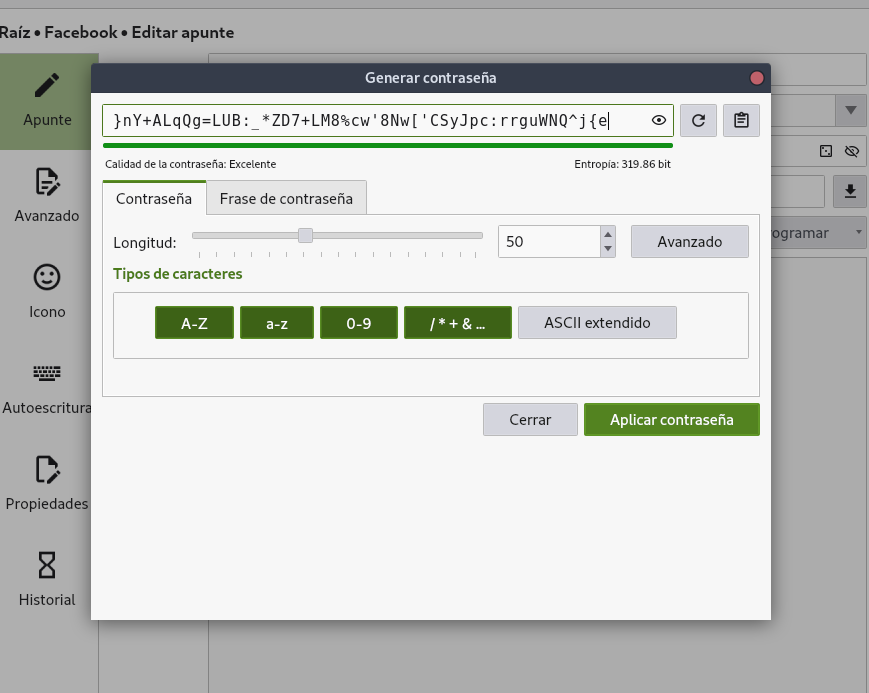Disable the 0-9 digits character type
The width and height of the screenshot is (869, 693).
[359, 323]
